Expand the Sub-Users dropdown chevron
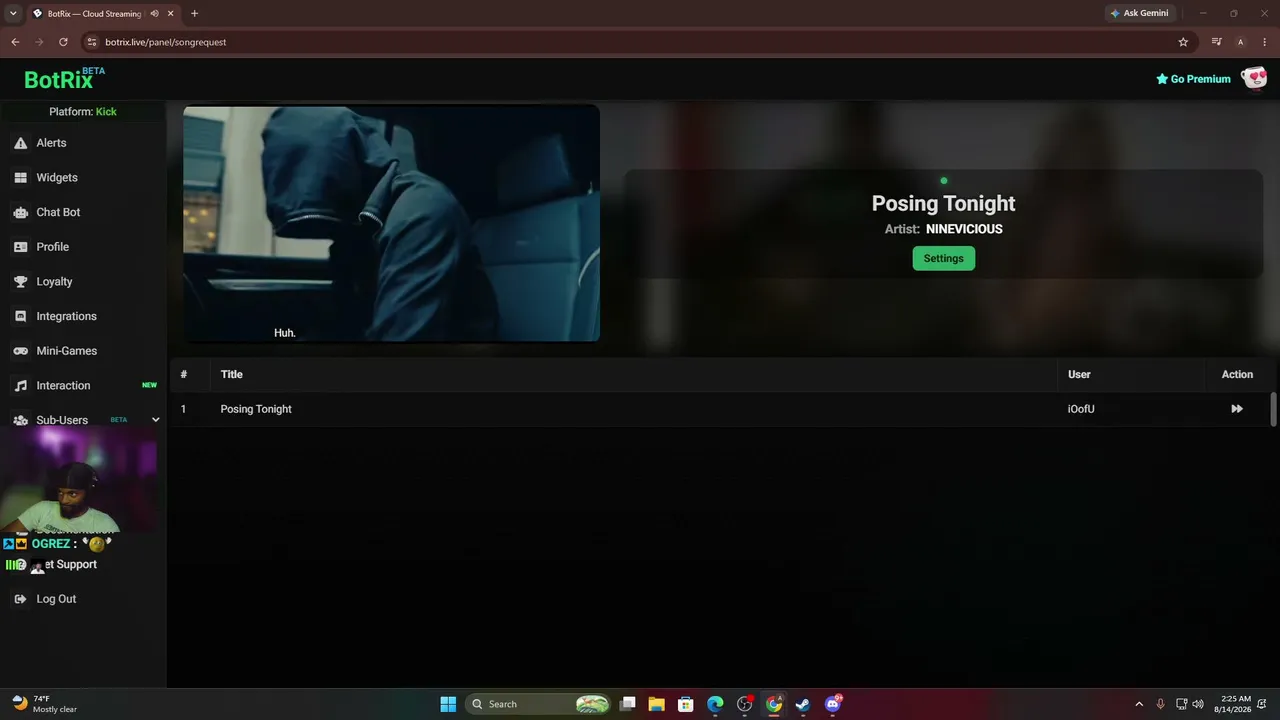 [x=155, y=420]
